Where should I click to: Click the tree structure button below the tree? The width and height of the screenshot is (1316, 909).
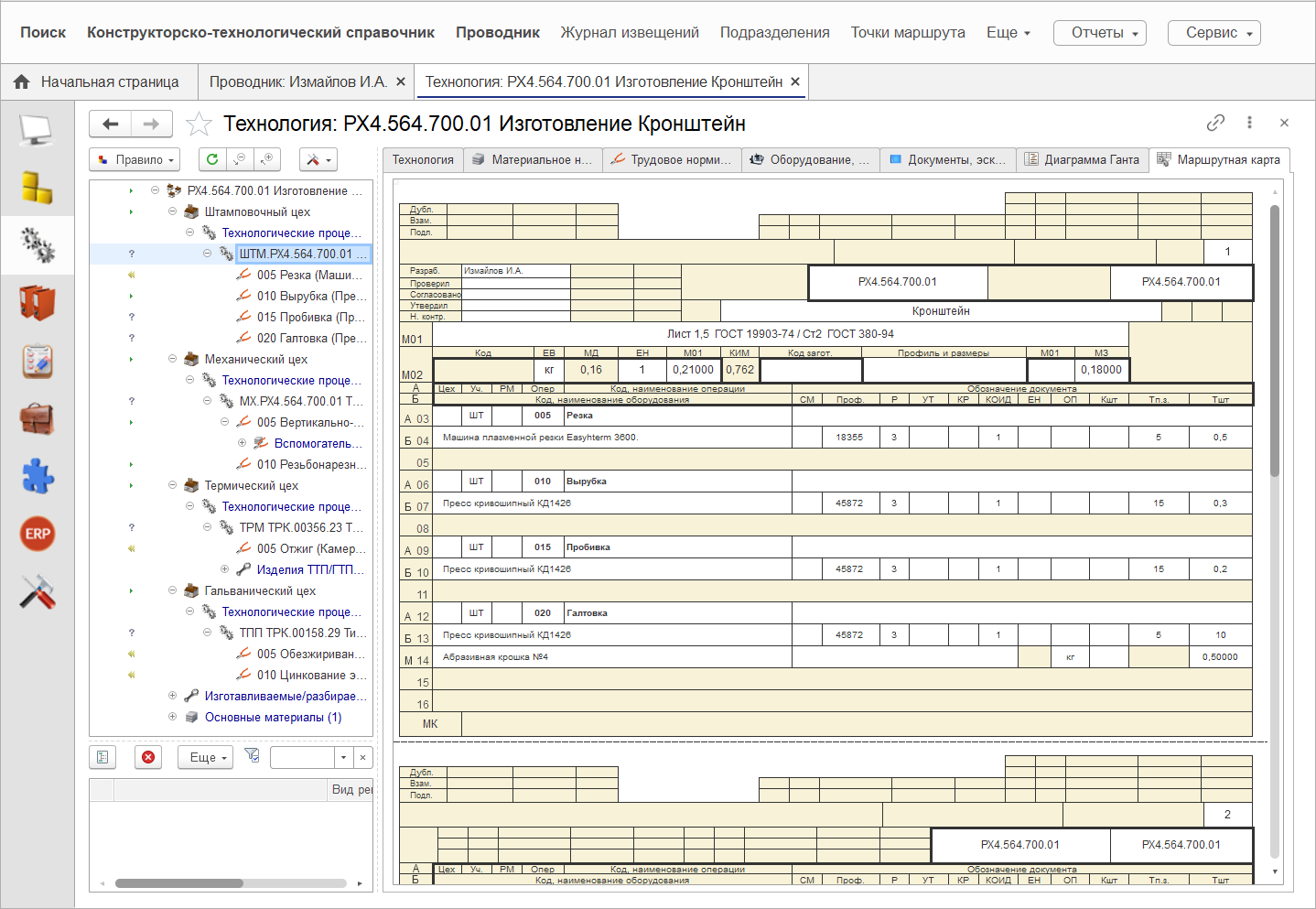102,757
